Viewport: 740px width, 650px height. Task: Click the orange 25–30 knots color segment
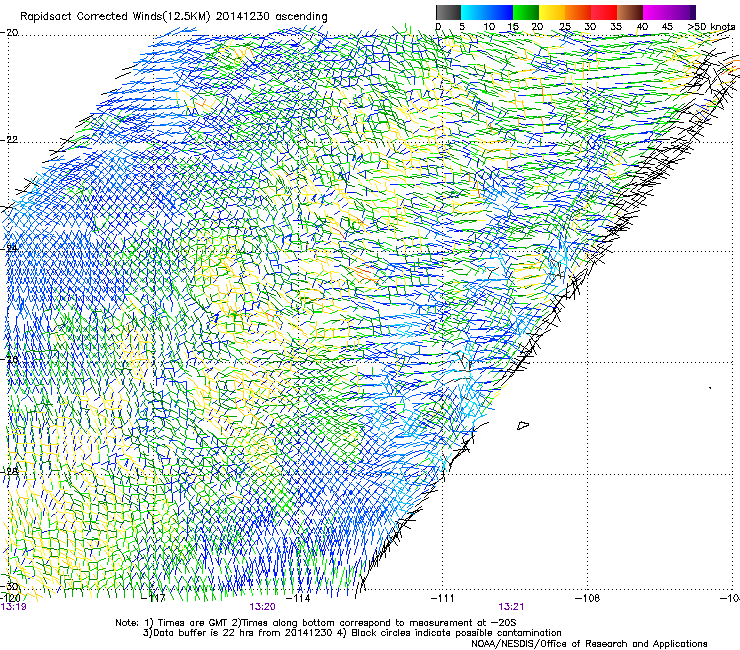pos(578,12)
